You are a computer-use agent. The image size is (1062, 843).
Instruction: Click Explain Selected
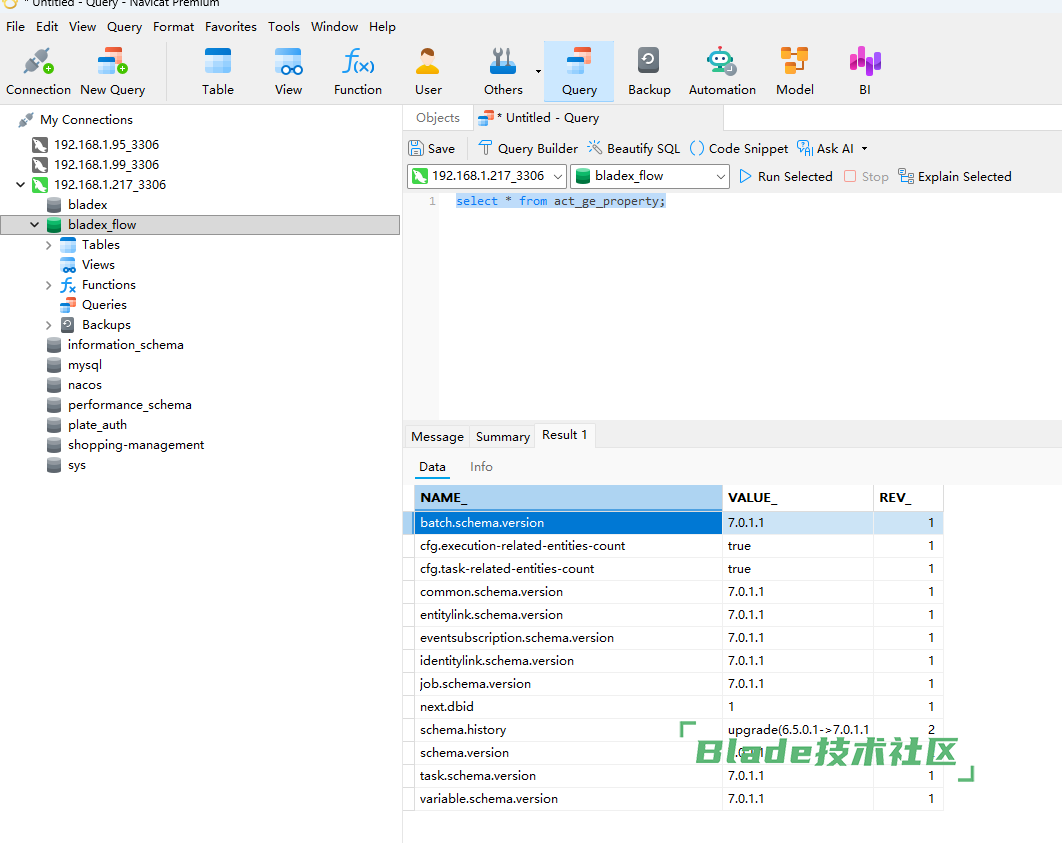pyautogui.click(x=955, y=176)
